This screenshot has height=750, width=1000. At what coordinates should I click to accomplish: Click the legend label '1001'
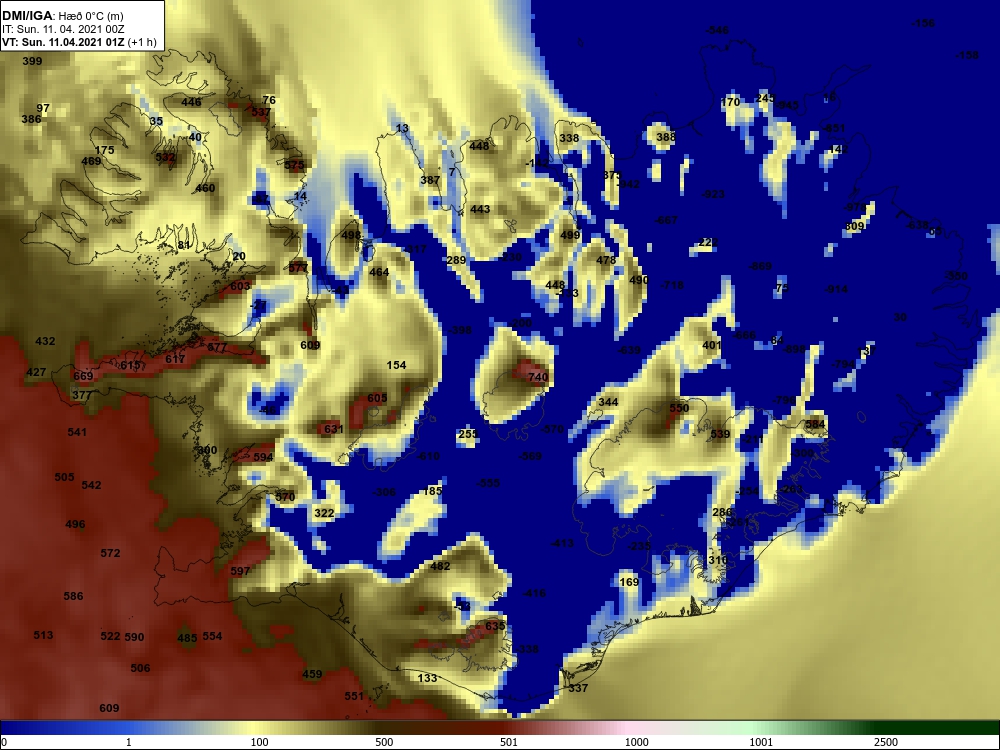[761, 742]
